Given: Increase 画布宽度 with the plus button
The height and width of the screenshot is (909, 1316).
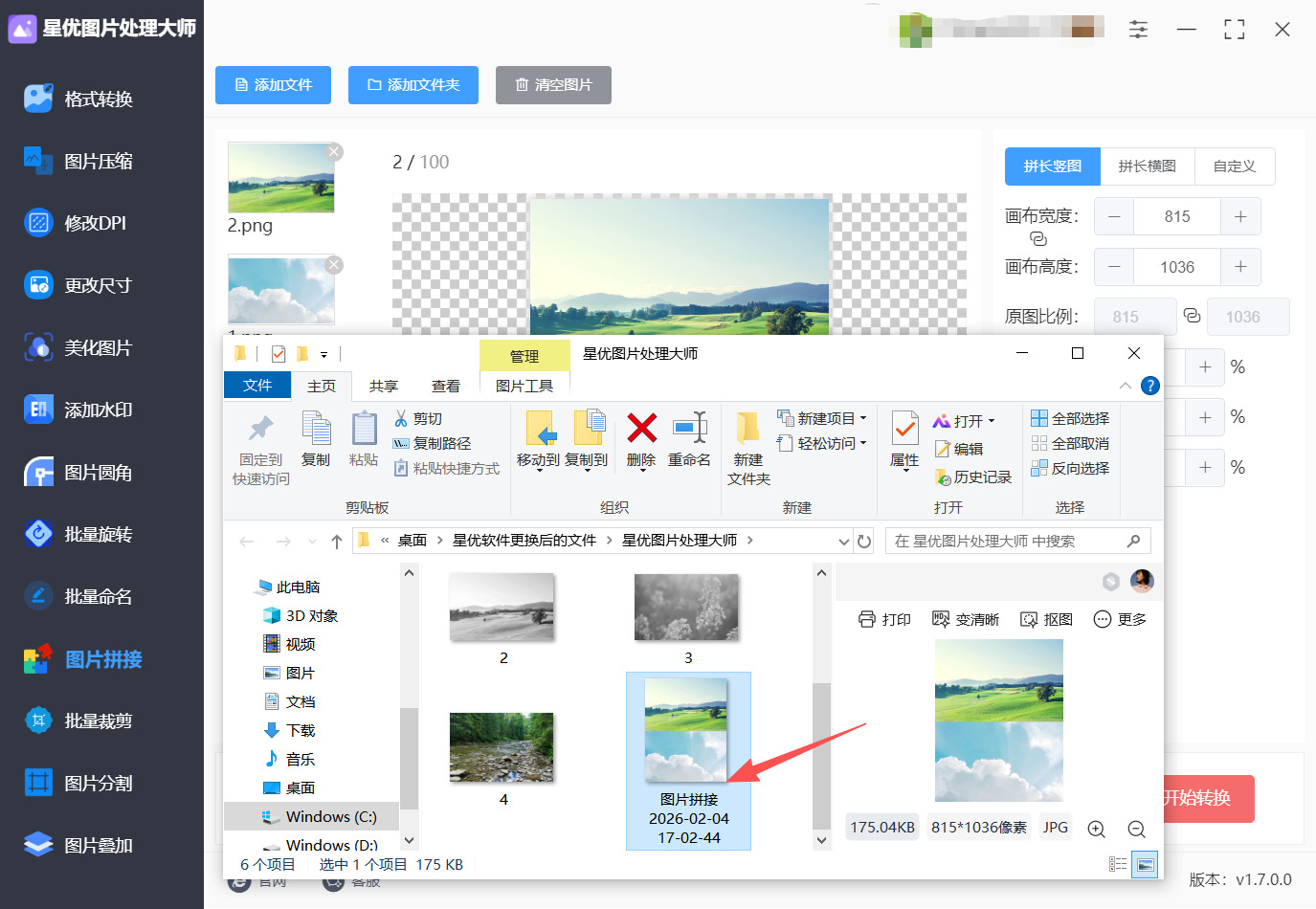Looking at the screenshot, I should 1240,216.
